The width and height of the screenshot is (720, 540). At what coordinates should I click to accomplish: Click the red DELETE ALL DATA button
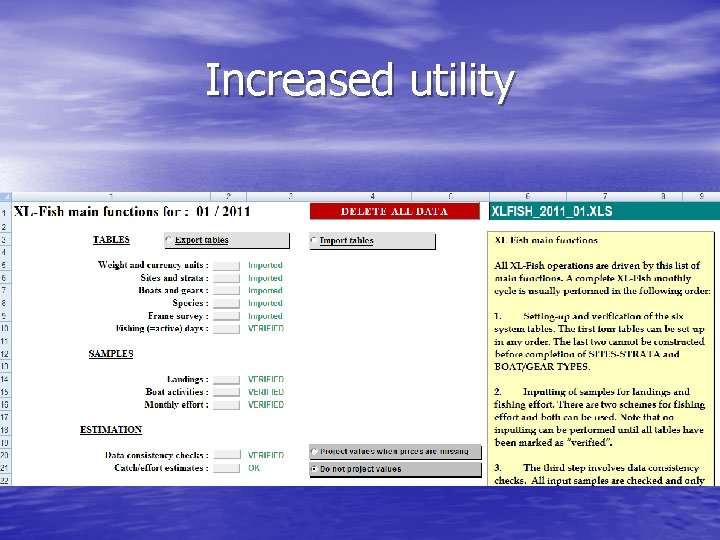394,211
